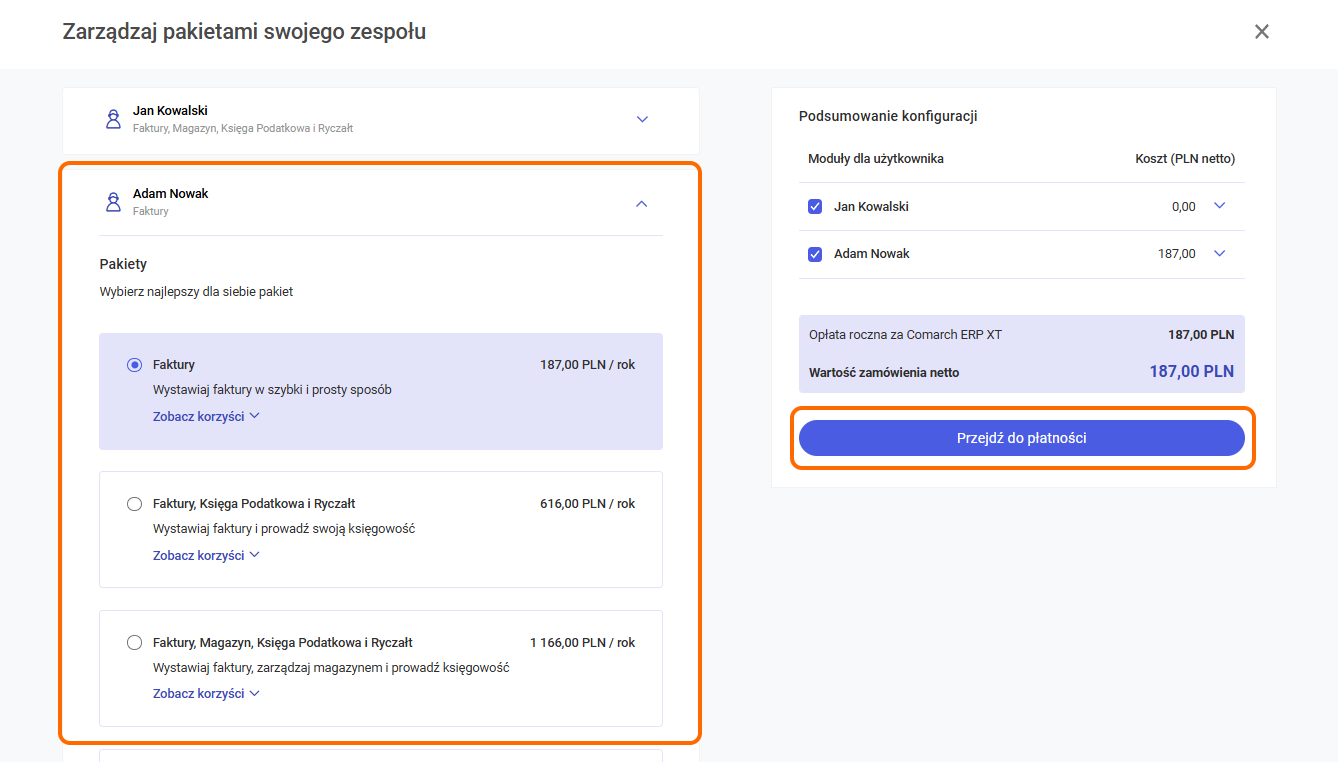Select the Faktury package radio button
This screenshot has height=762, width=1338.
pos(134,365)
